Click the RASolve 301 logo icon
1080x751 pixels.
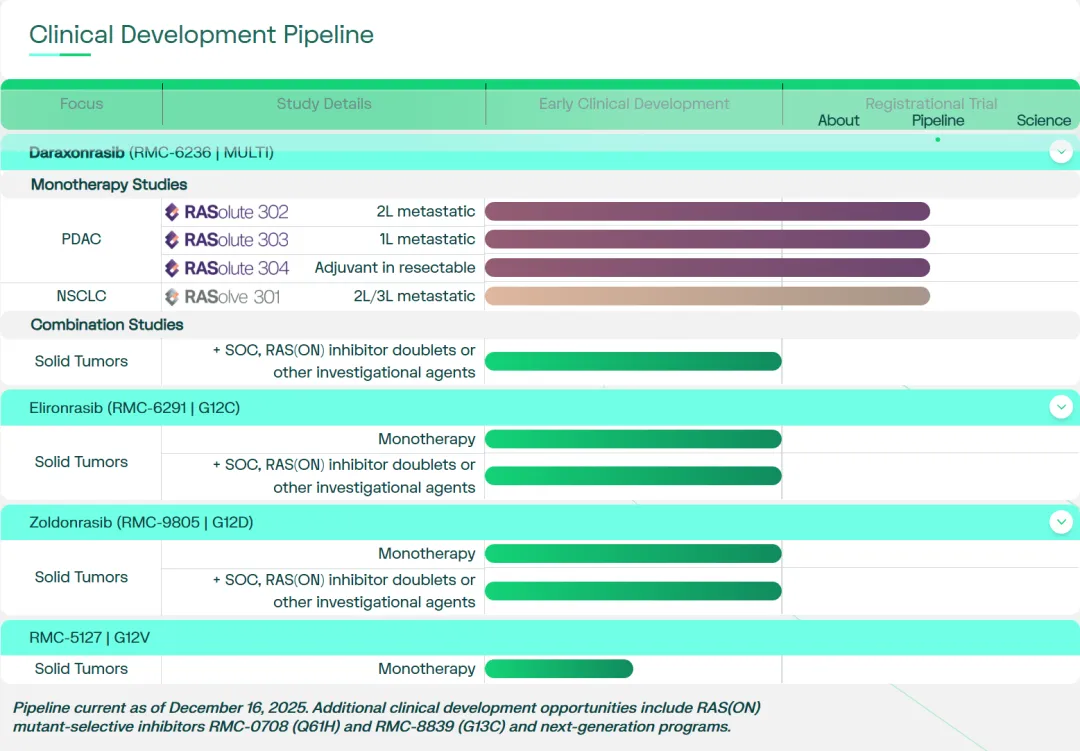pos(172,297)
